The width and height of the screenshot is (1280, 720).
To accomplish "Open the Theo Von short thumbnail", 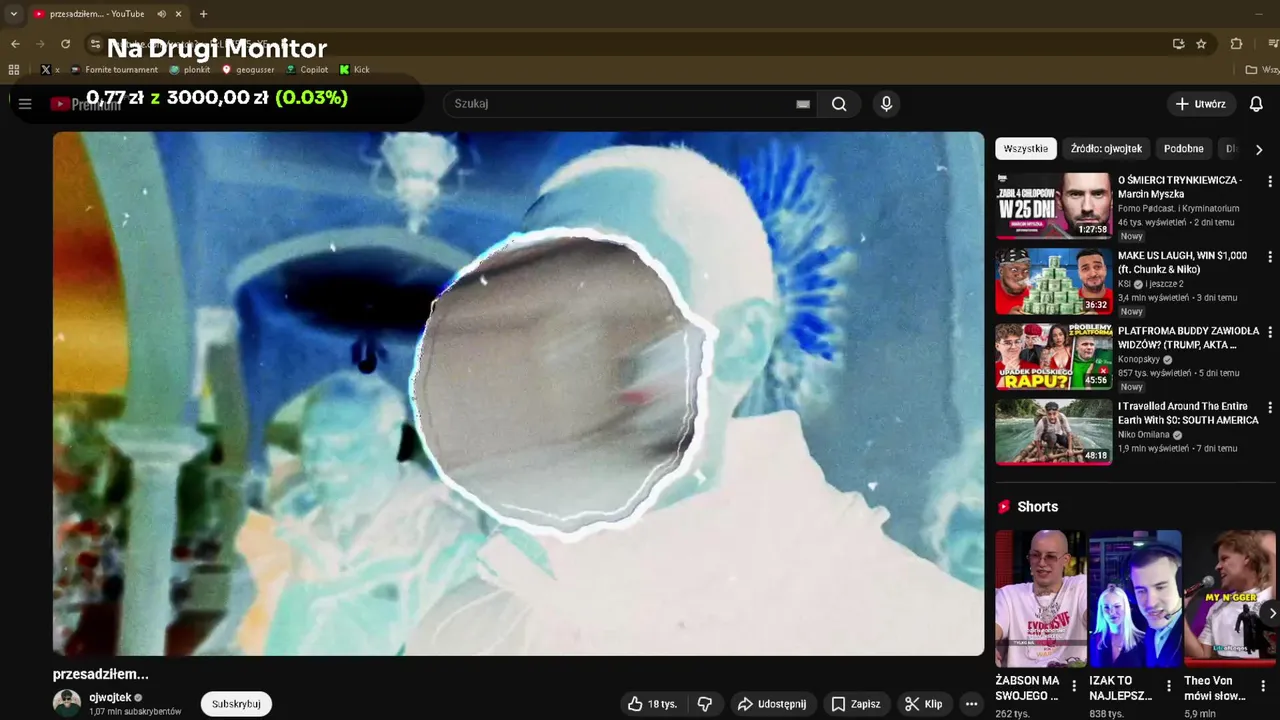I will tap(1230, 598).
